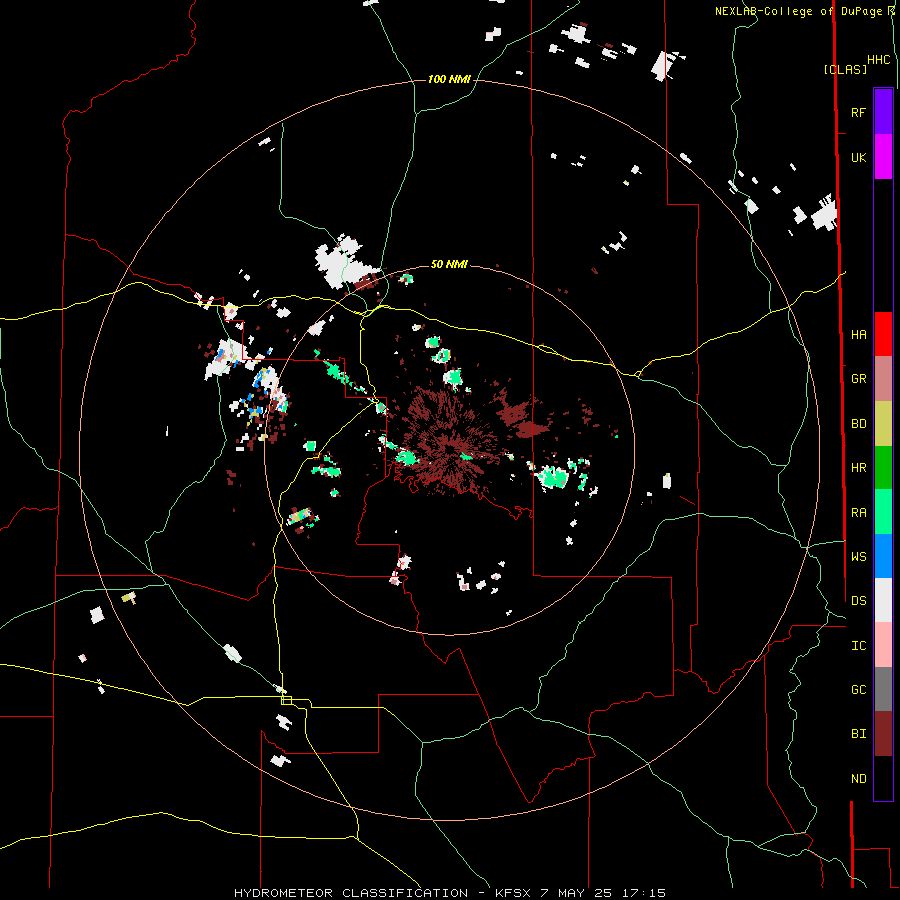The height and width of the screenshot is (900, 900).
Task: Click the BD yellow legend swatch
Action: 883,424
